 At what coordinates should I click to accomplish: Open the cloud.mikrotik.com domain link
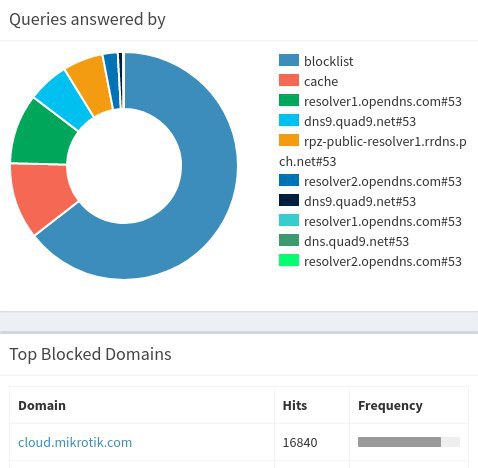75,442
